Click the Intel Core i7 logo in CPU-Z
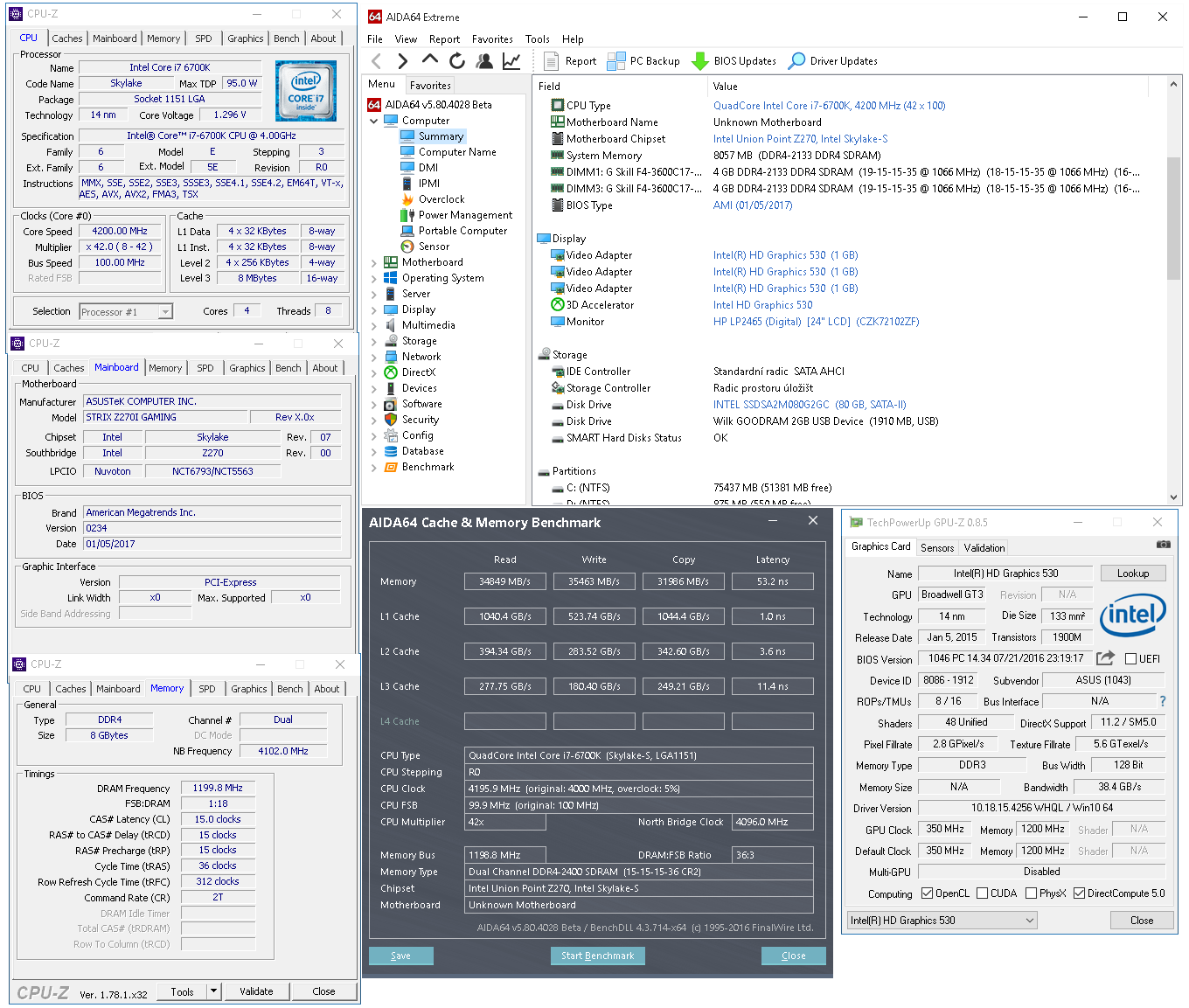Image resolution: width=1189 pixels, height=1008 pixels. [x=306, y=91]
